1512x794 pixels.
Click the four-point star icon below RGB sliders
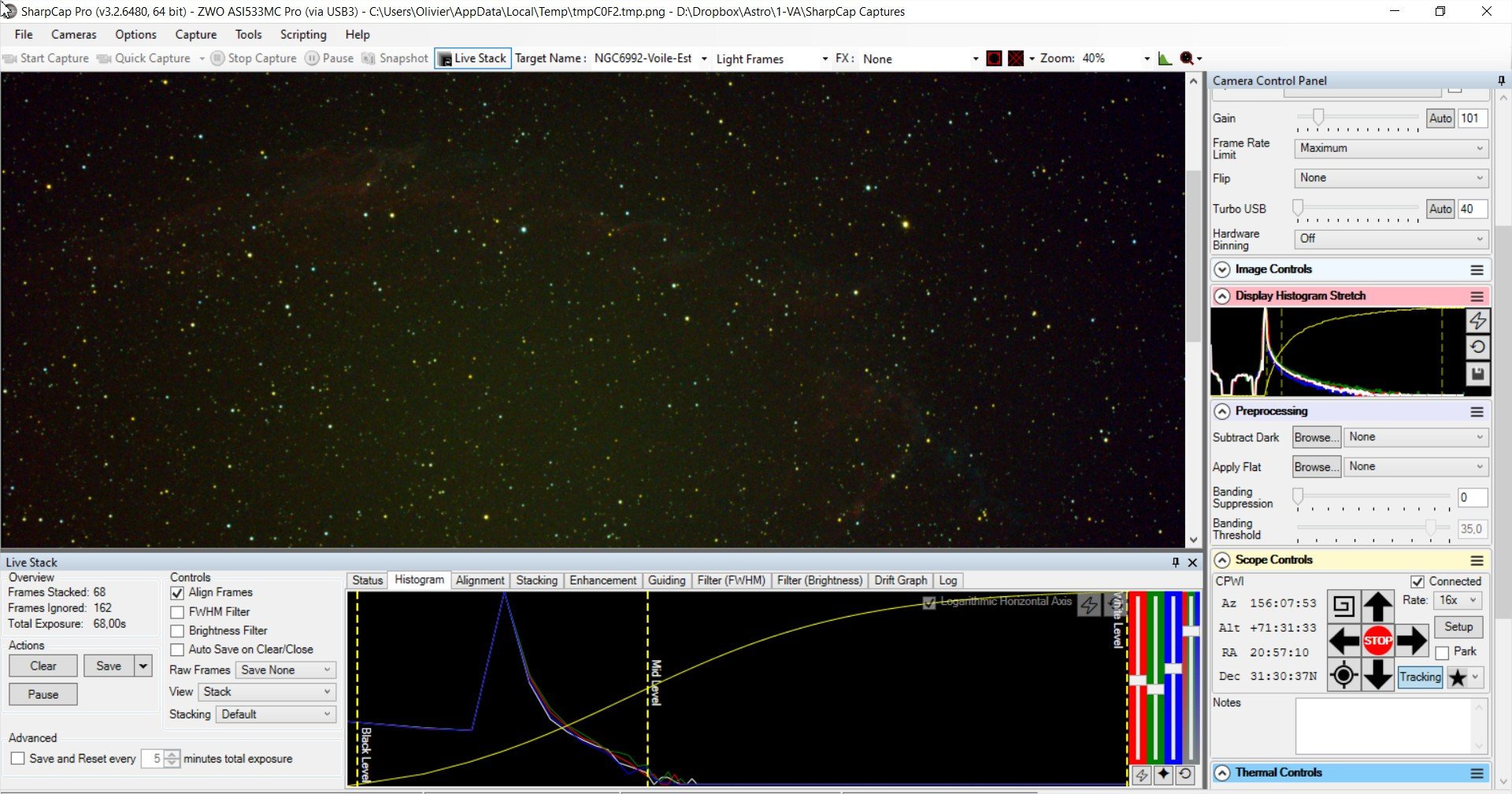tap(1163, 774)
